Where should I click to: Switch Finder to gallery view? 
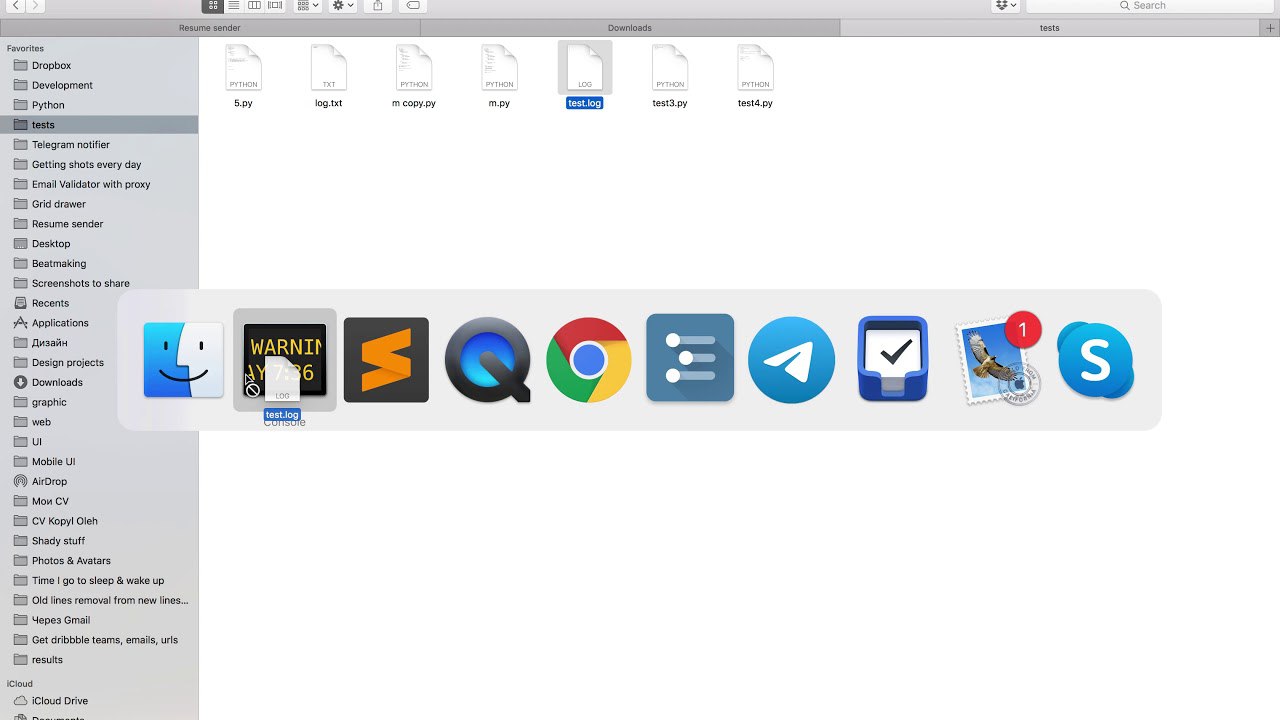pos(275,5)
